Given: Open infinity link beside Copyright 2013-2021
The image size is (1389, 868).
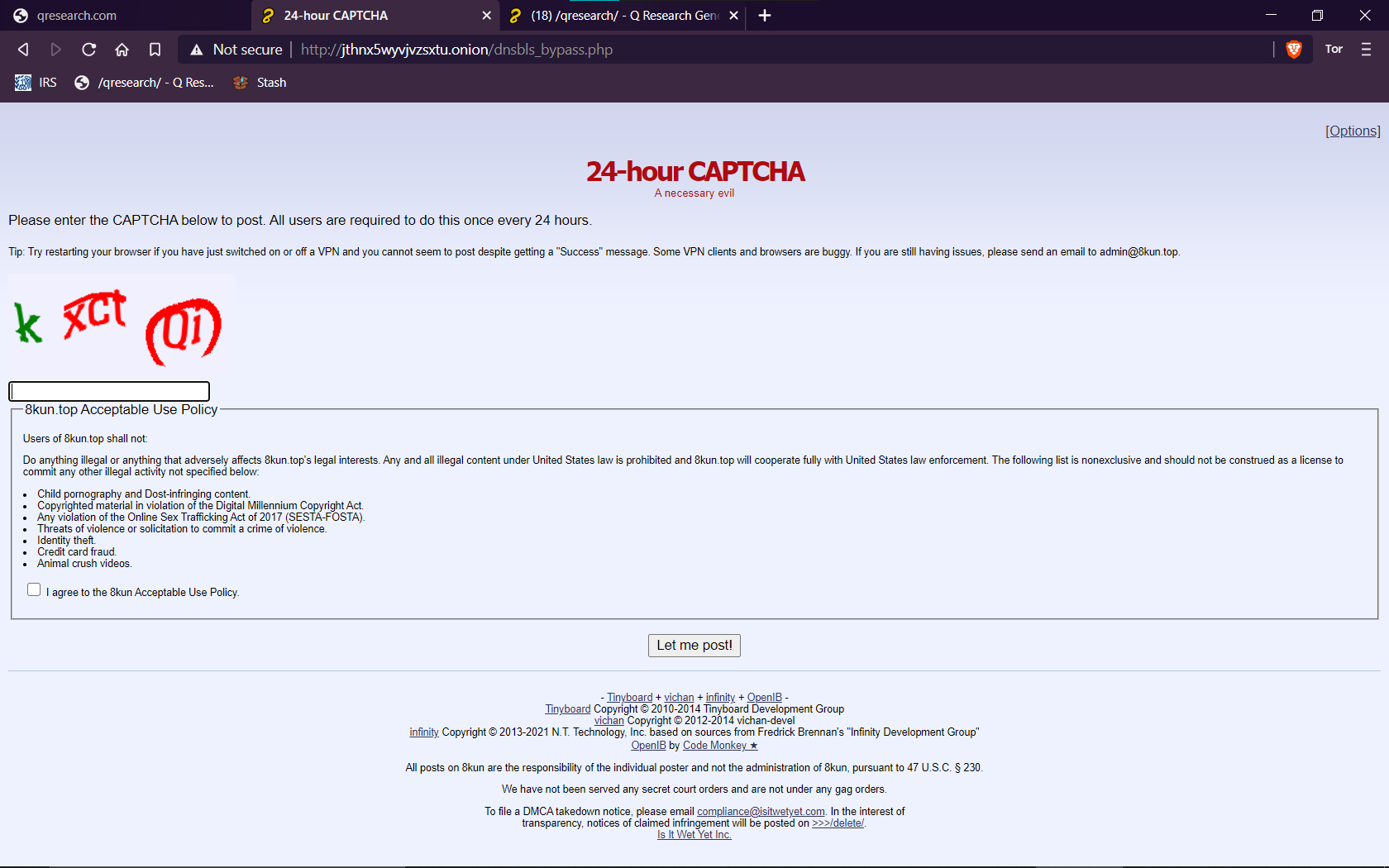Looking at the screenshot, I should pos(424,732).
